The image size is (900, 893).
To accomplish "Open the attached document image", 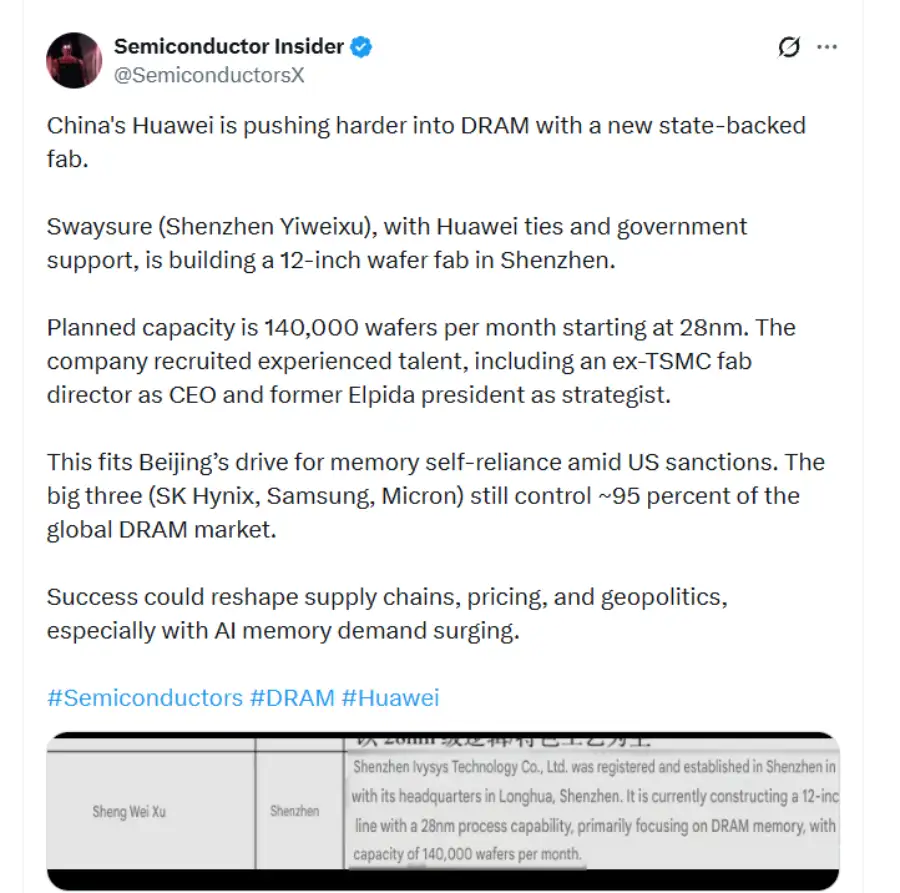I will (x=443, y=811).
